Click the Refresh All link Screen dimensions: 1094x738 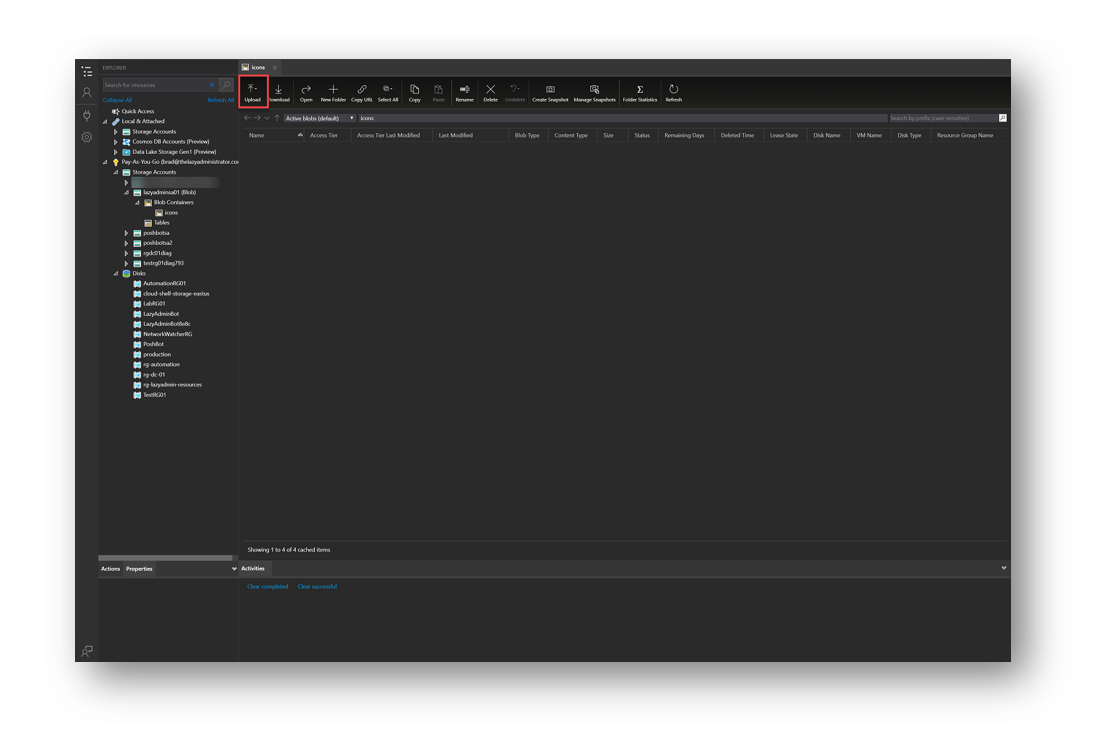click(220, 100)
